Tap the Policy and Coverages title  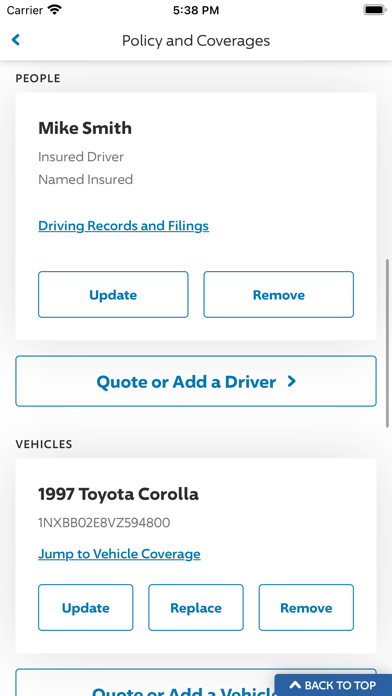(x=196, y=40)
